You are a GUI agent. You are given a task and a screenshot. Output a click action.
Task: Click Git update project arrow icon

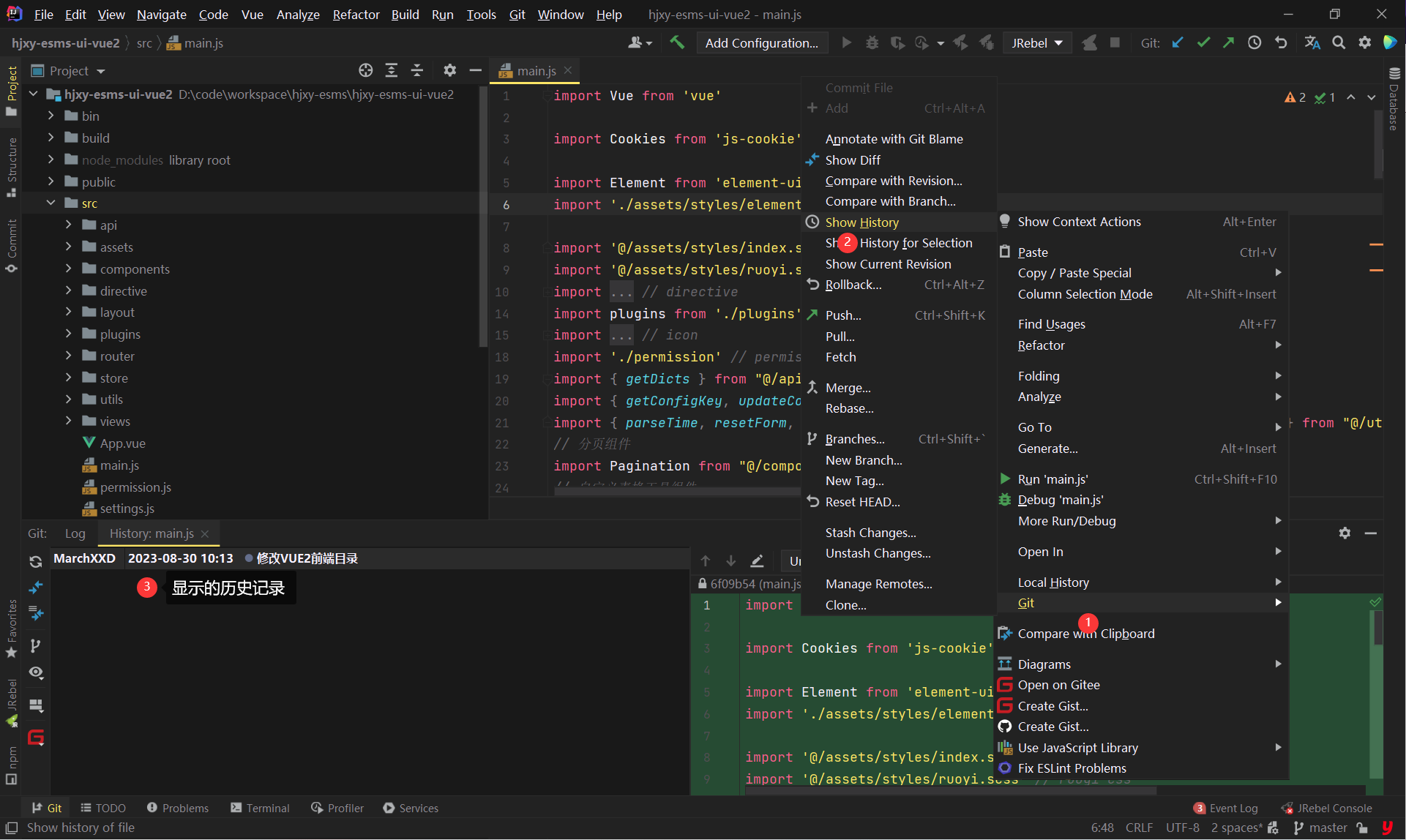[1178, 42]
